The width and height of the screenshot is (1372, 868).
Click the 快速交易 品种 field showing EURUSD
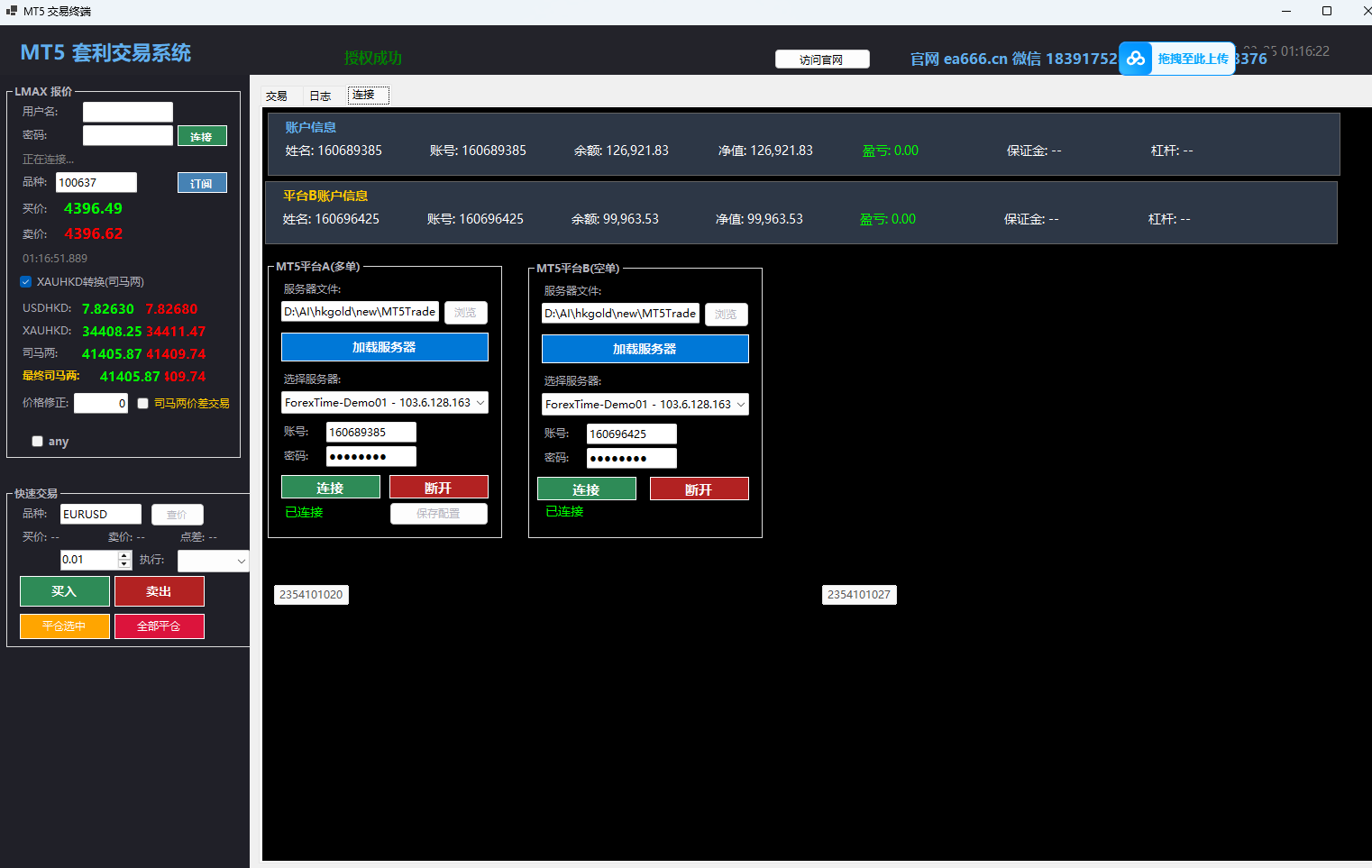point(101,515)
